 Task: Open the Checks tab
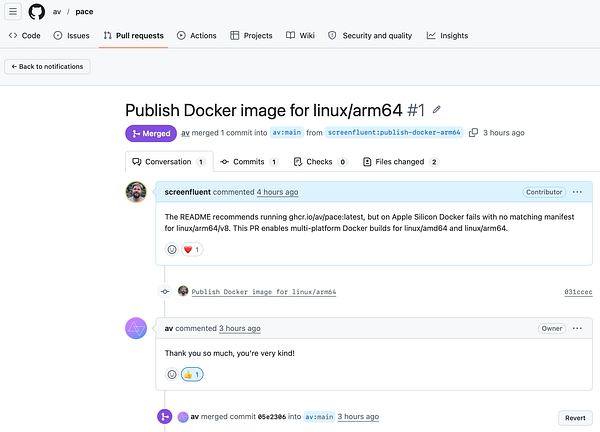point(320,162)
